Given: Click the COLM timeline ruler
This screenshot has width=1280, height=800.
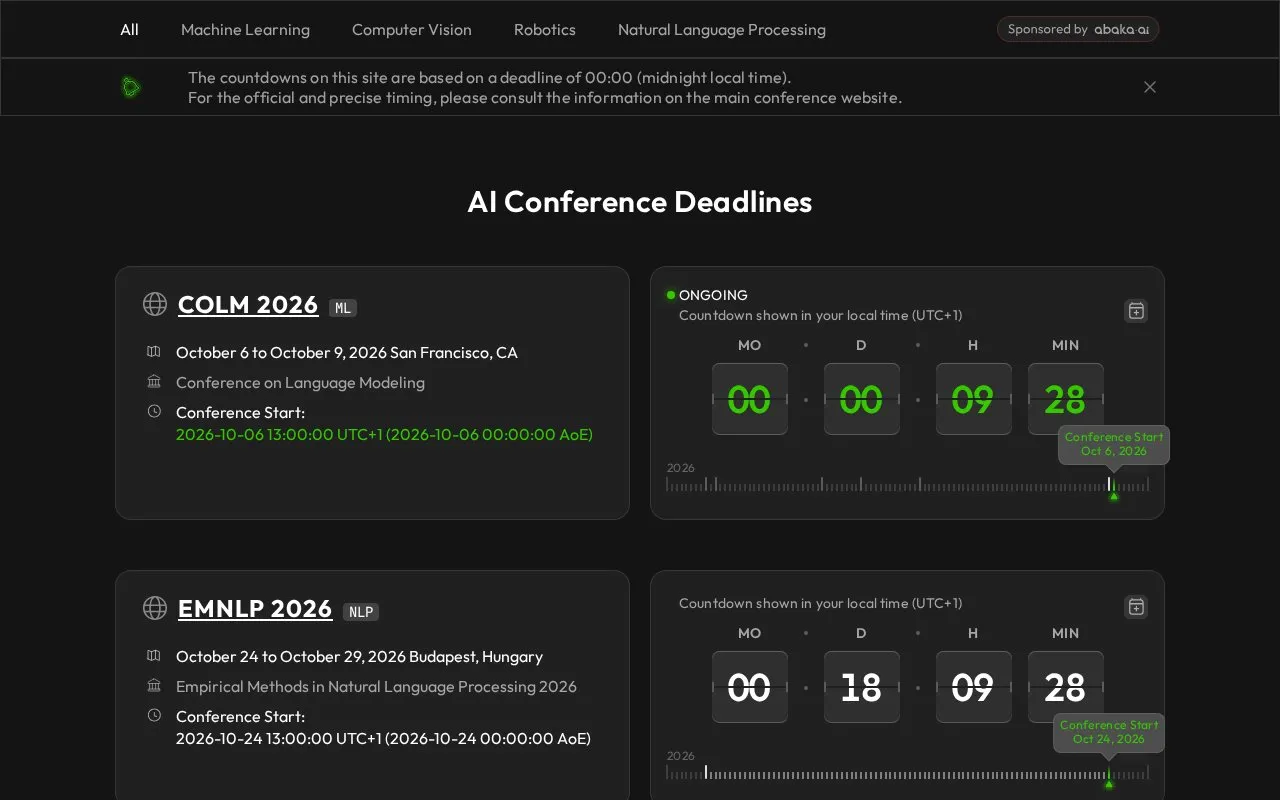Looking at the screenshot, I should pos(907,485).
